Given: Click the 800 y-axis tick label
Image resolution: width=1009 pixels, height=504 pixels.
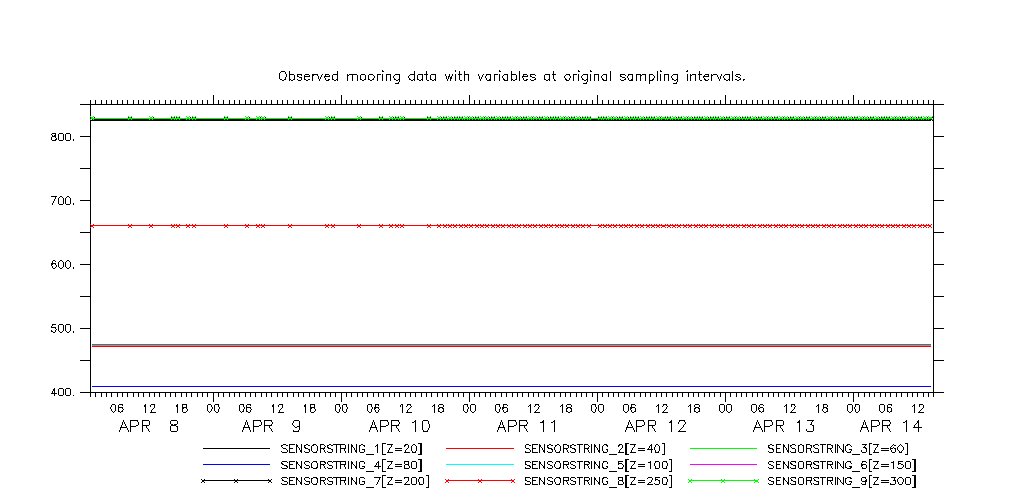Looking at the screenshot, I should pos(64,137).
